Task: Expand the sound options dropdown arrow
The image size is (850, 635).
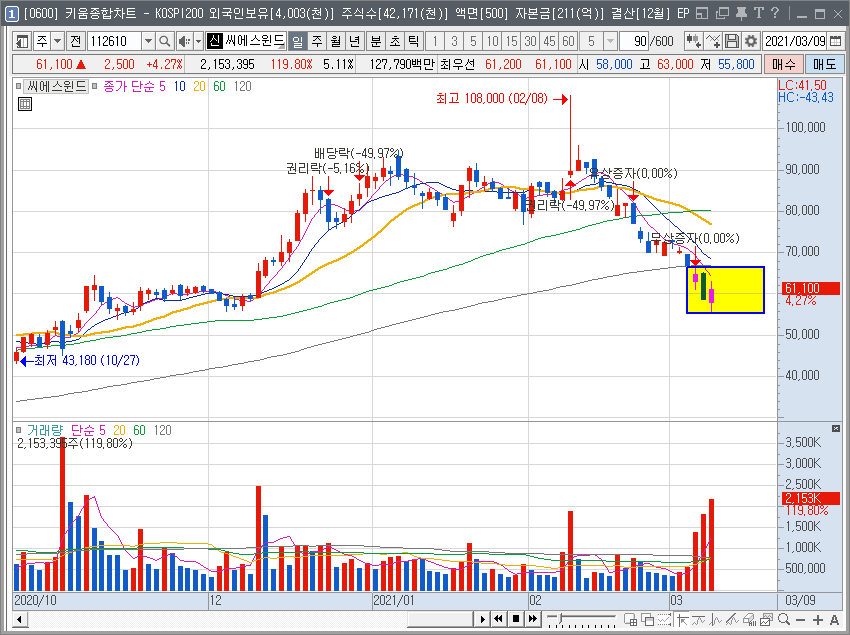Action: tap(198, 41)
